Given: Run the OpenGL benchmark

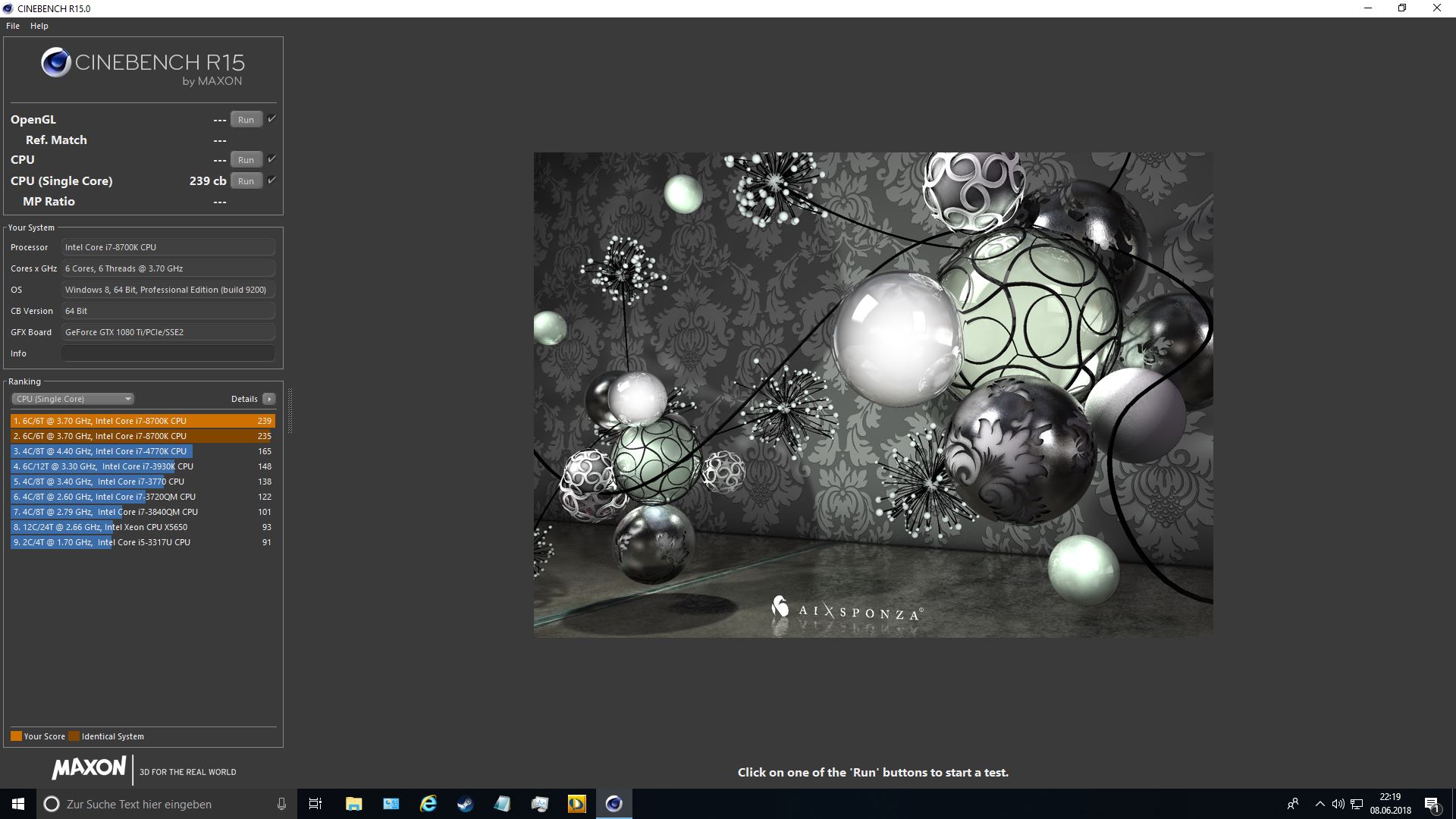Looking at the screenshot, I should tap(245, 119).
